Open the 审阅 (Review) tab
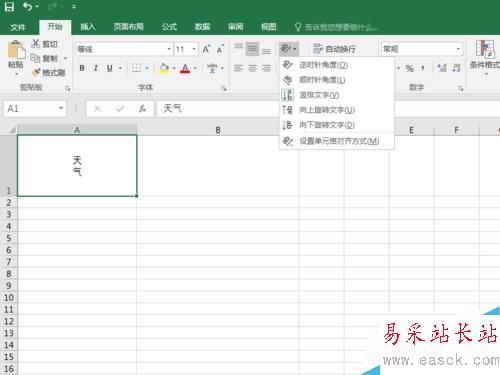 click(x=235, y=27)
